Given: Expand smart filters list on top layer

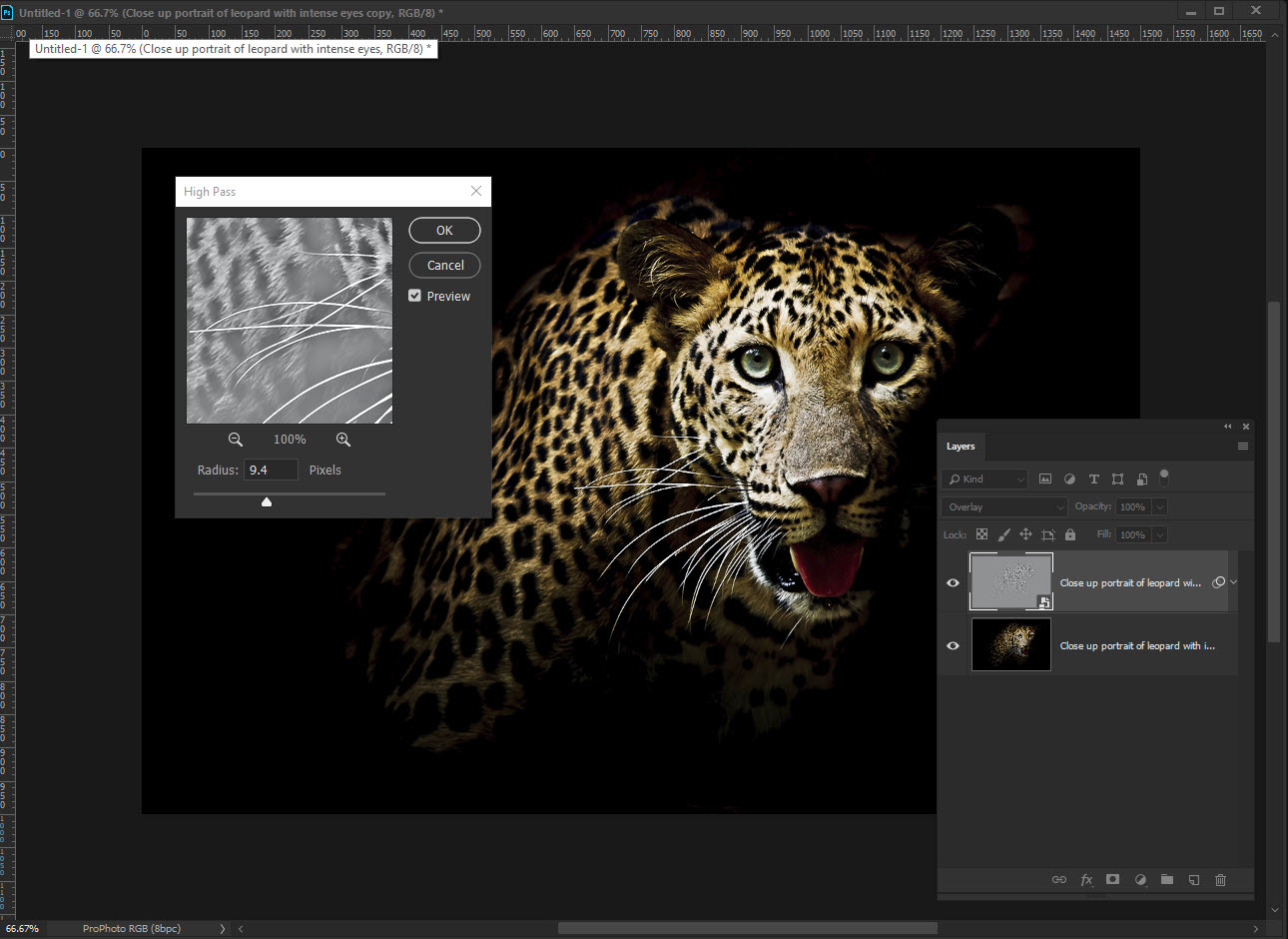Looking at the screenshot, I should click(x=1234, y=582).
